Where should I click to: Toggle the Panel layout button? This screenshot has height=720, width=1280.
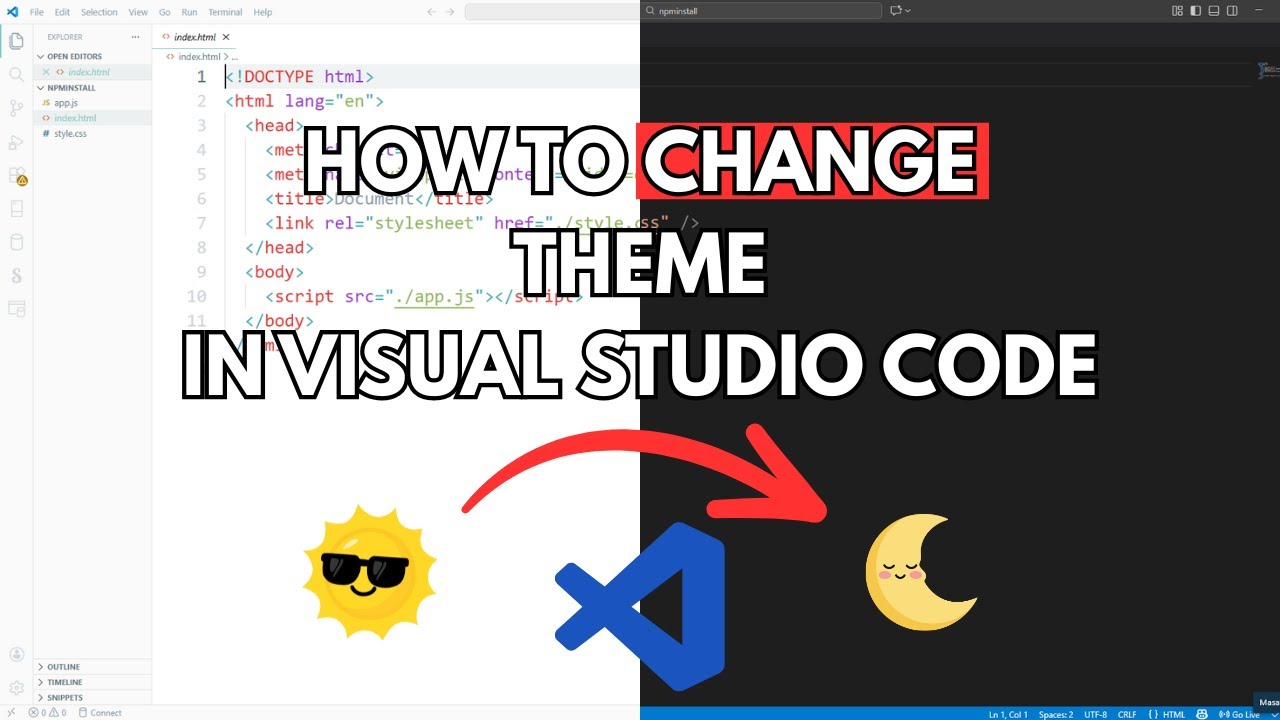point(1213,11)
